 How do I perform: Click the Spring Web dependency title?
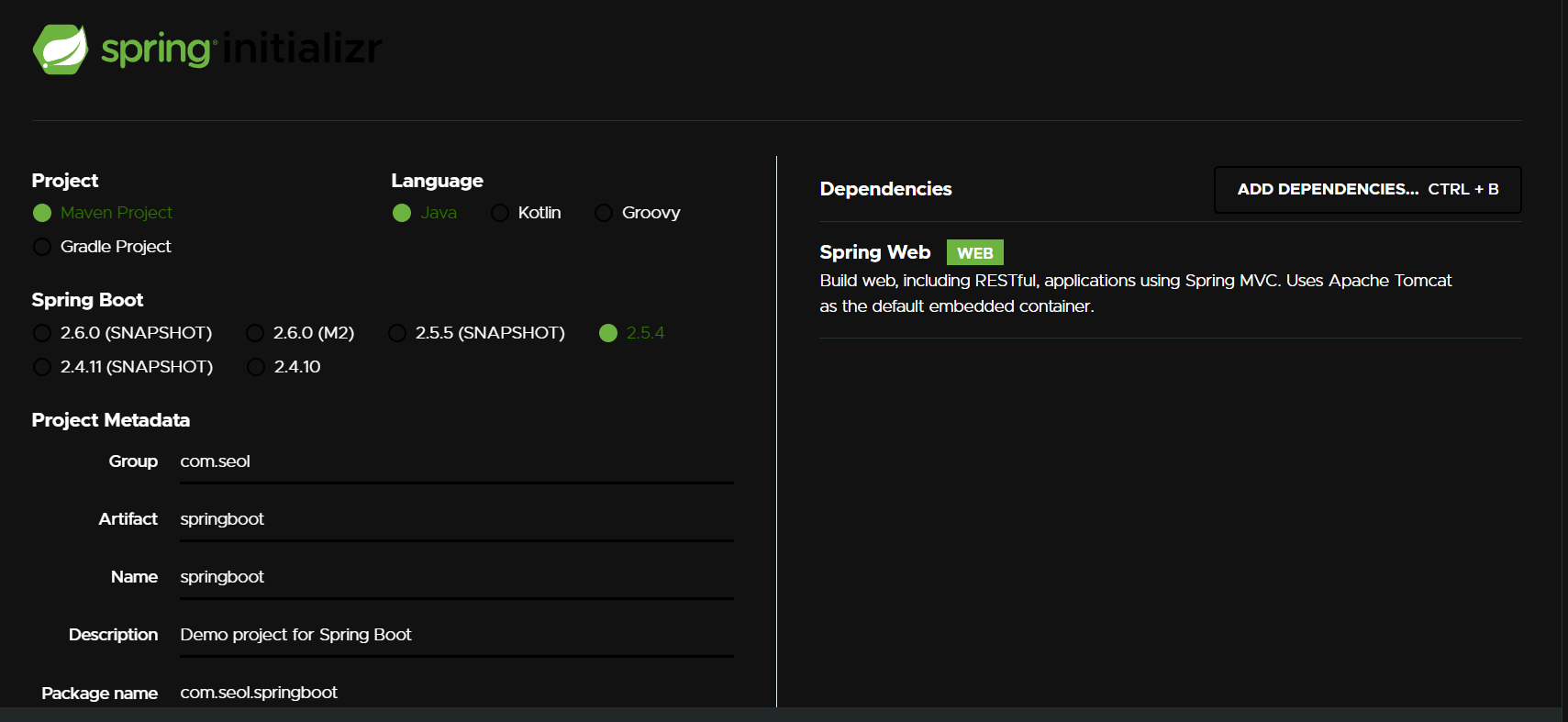(x=874, y=252)
